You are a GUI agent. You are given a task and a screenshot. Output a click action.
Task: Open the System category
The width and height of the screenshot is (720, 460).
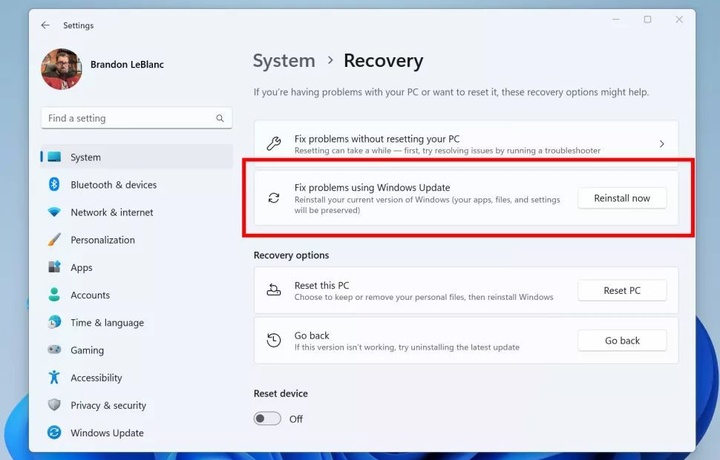point(136,157)
